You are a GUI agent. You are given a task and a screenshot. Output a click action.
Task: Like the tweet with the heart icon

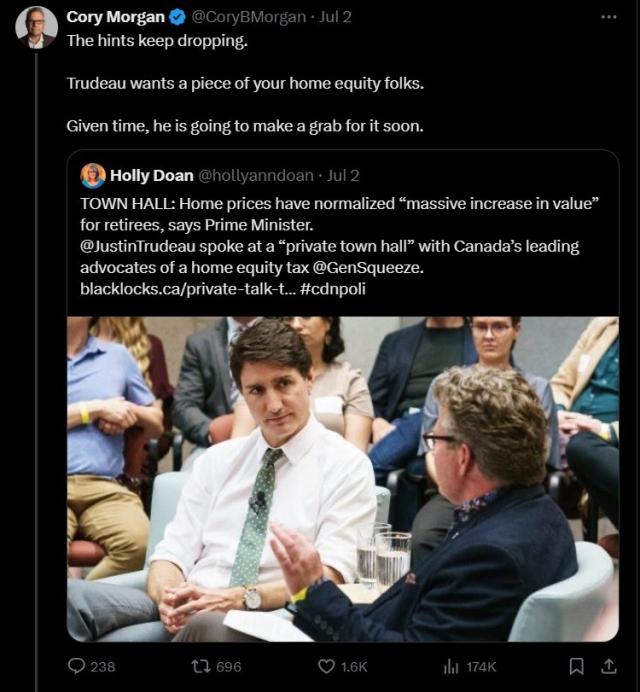tap(326, 666)
